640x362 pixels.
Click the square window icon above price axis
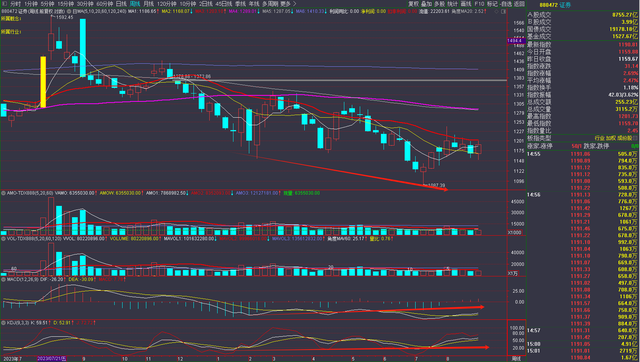(504, 11)
